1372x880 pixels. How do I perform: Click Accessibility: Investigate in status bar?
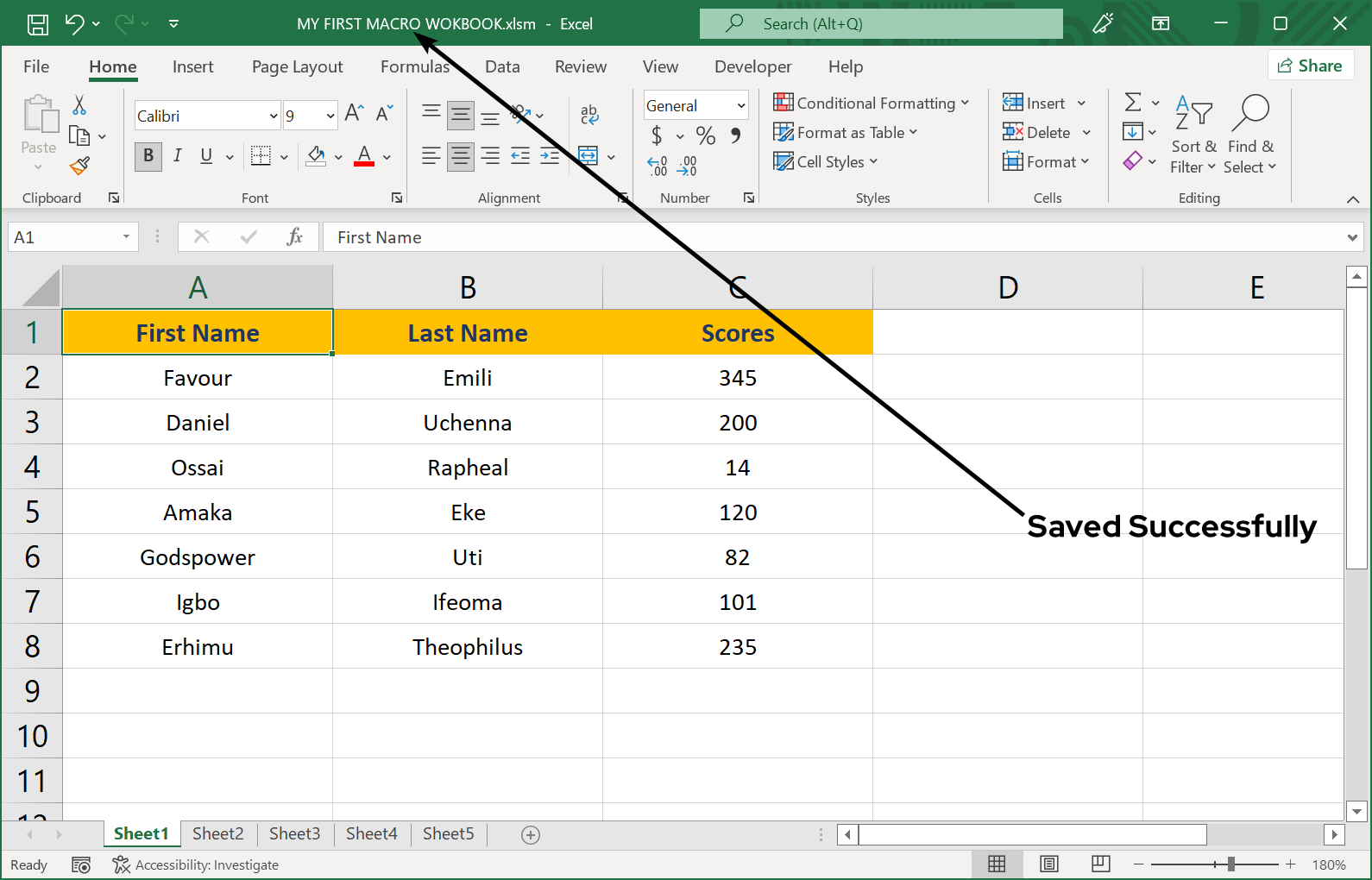(196, 865)
